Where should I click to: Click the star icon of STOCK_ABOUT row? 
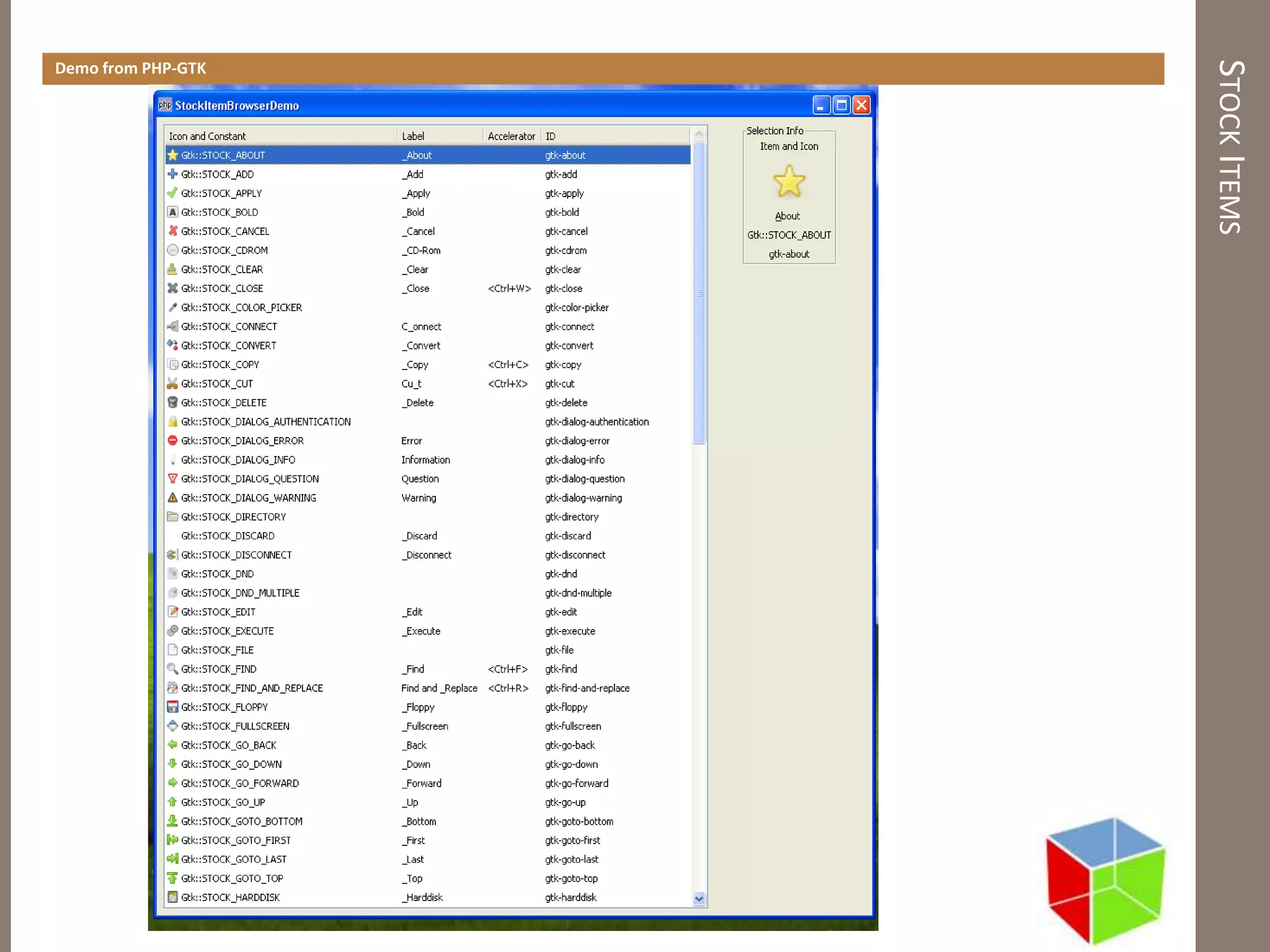point(172,155)
